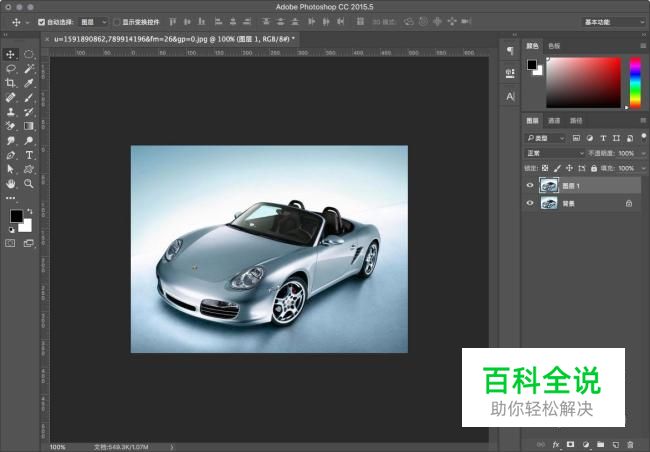Select the Crop tool
The image size is (650, 452).
(x=11, y=84)
